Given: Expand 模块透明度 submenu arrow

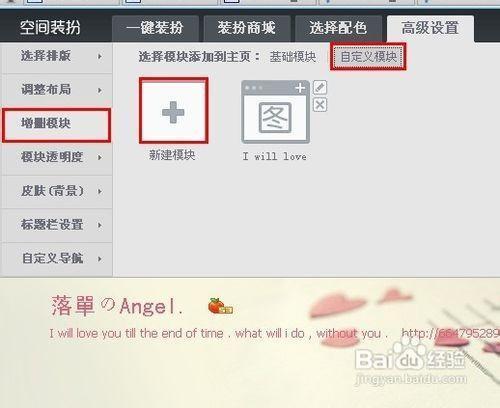Looking at the screenshot, I should (100, 157).
